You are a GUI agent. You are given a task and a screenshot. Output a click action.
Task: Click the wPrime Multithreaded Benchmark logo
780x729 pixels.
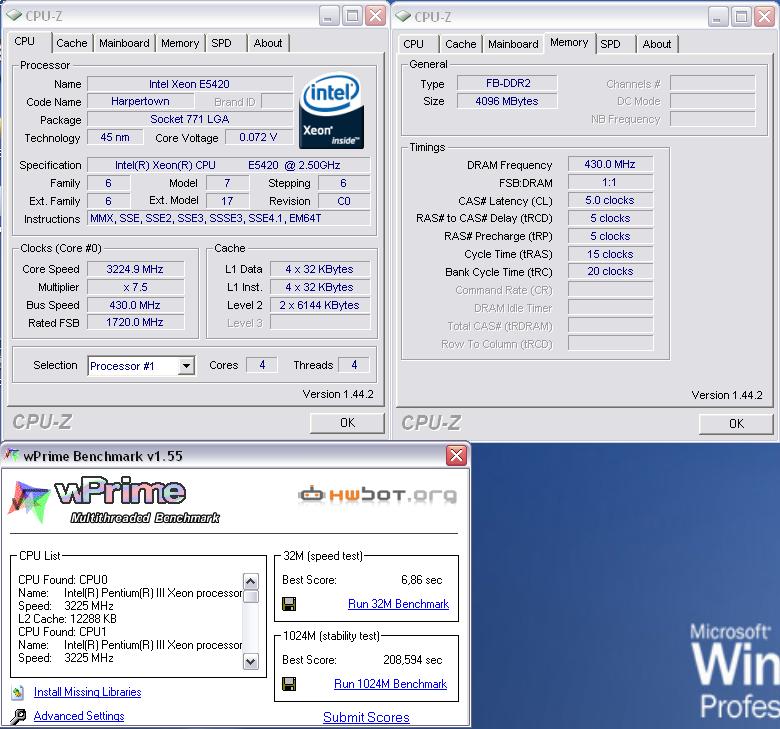[x=114, y=500]
